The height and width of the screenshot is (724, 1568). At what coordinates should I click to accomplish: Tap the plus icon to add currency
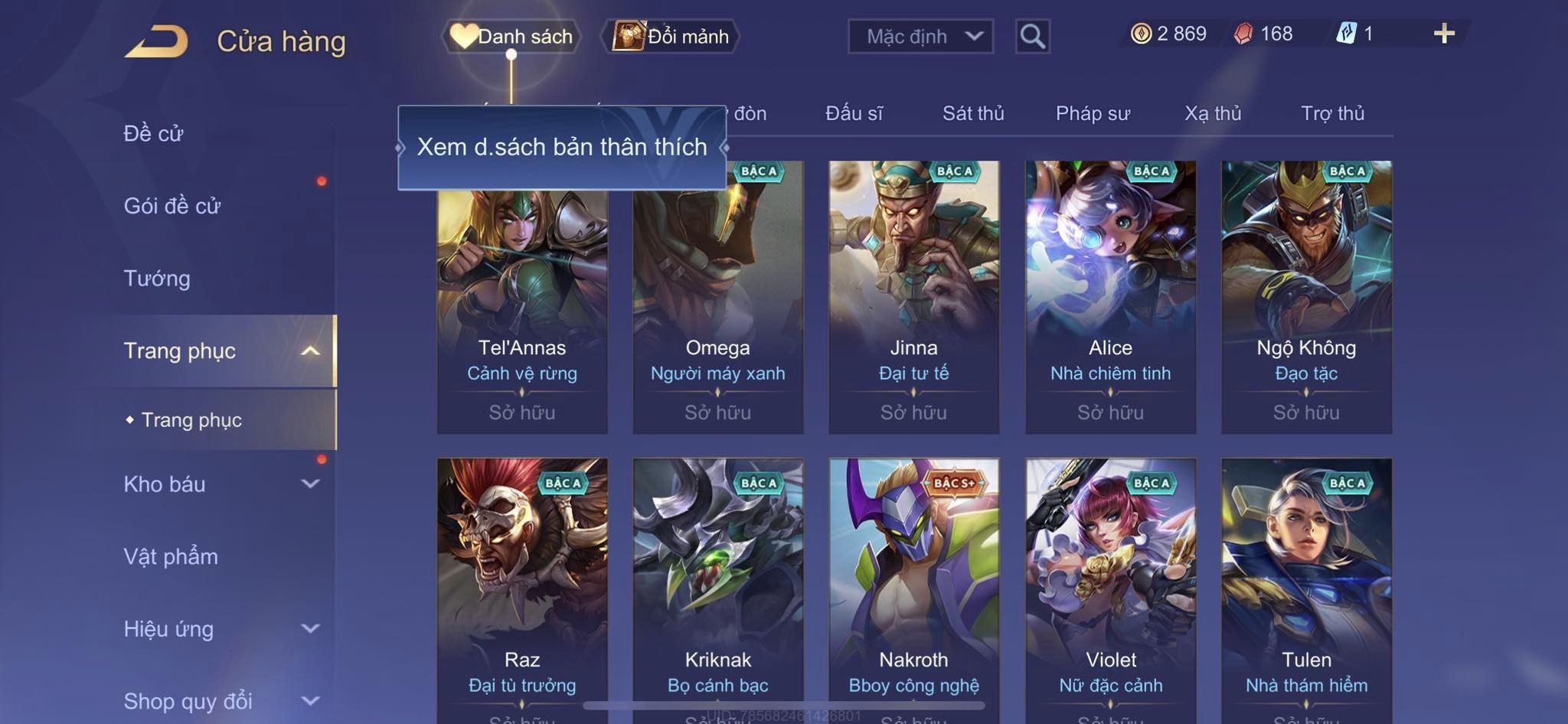1444,34
